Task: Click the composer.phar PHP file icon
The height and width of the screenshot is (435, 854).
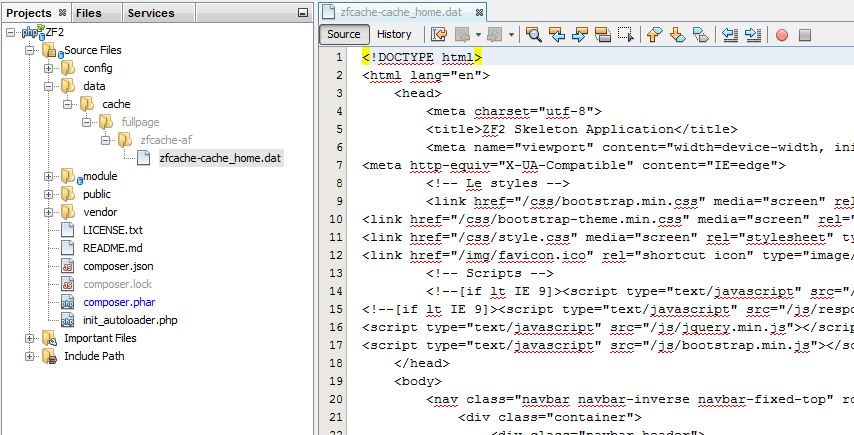Action: click(x=68, y=302)
